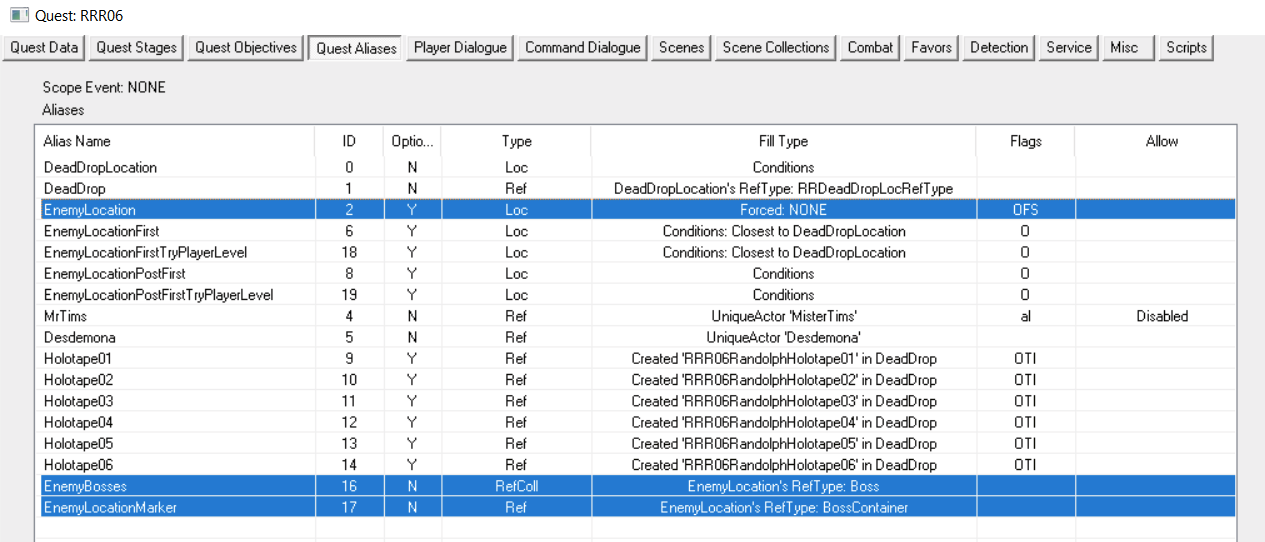Click the Flags column header
Image resolution: width=1265 pixels, height=542 pixels.
click(1025, 141)
